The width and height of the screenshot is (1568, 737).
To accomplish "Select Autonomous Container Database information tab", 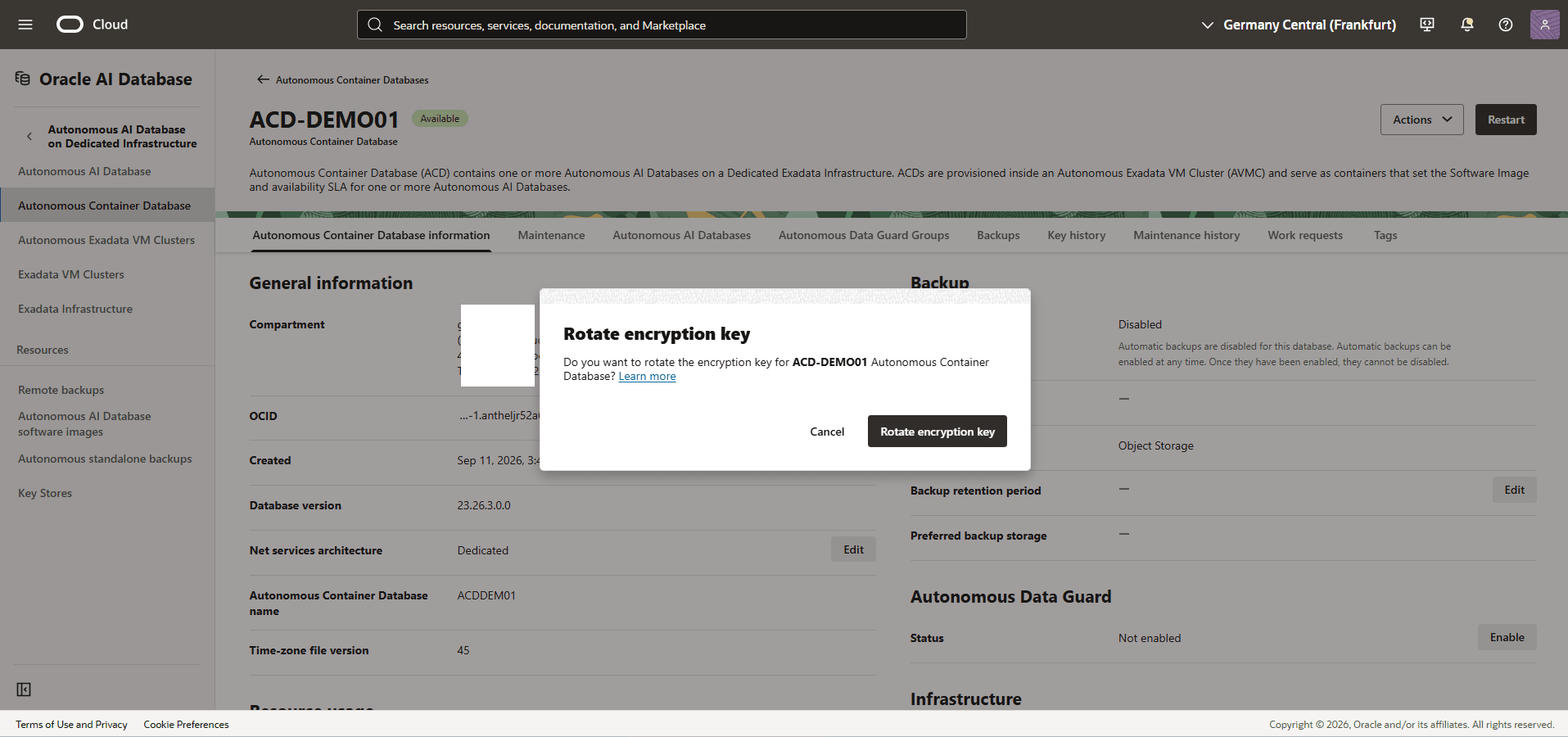I will [371, 235].
